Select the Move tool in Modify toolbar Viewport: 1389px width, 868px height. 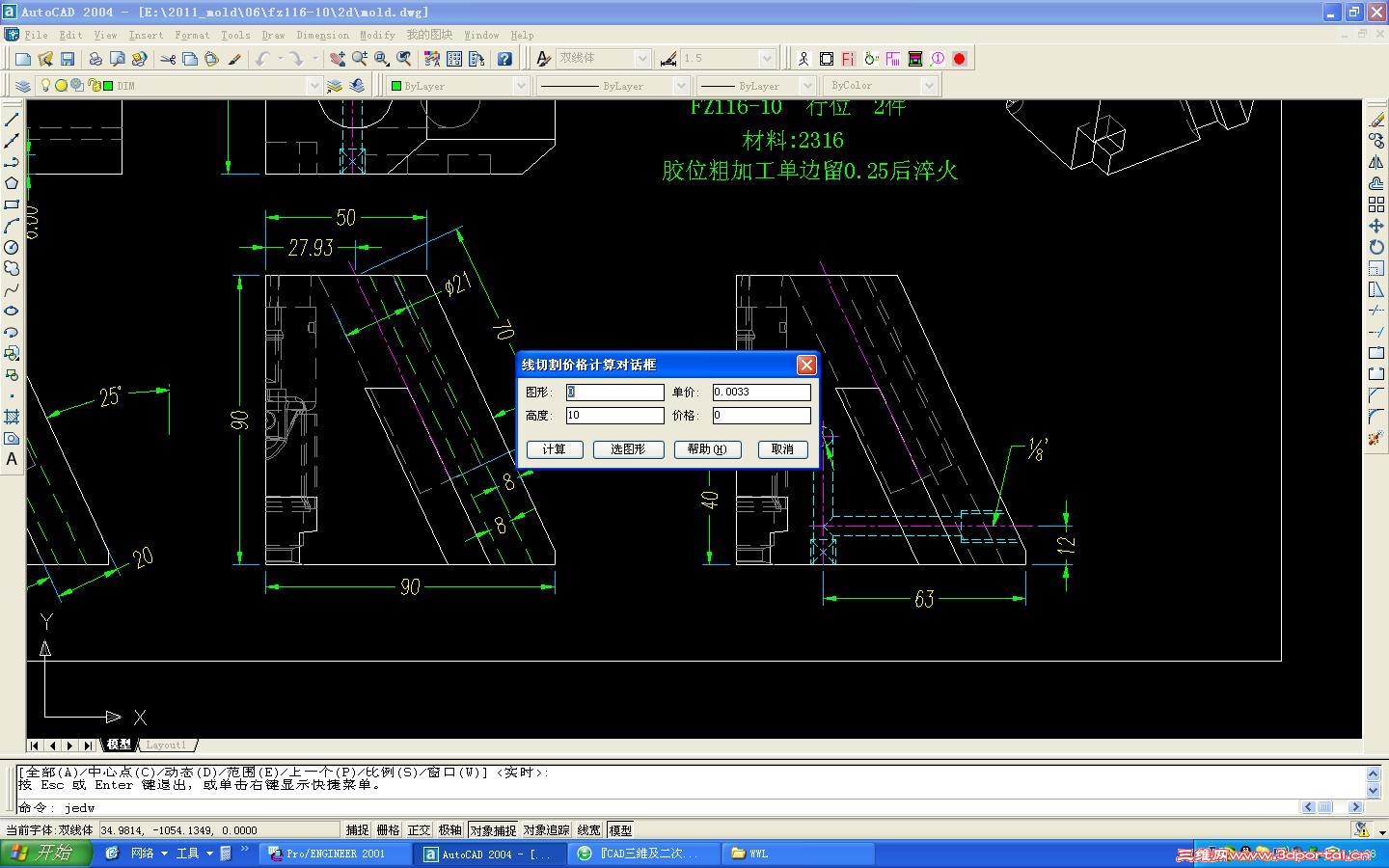coord(1376,226)
